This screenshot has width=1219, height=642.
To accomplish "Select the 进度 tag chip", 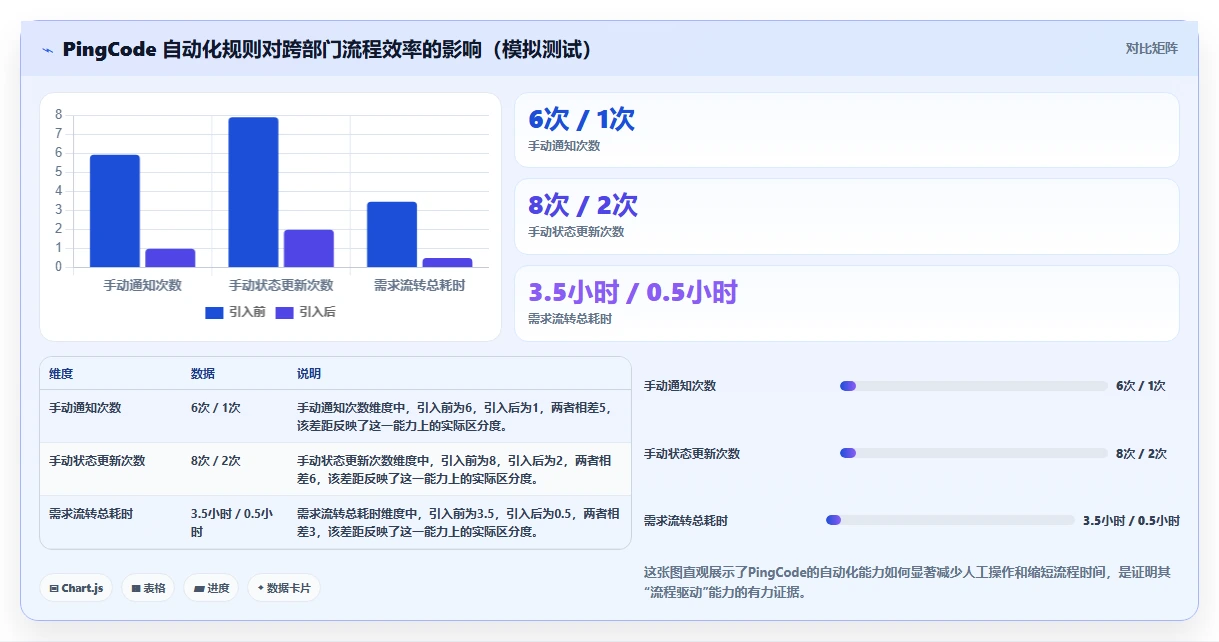I will pyautogui.click(x=211, y=588).
